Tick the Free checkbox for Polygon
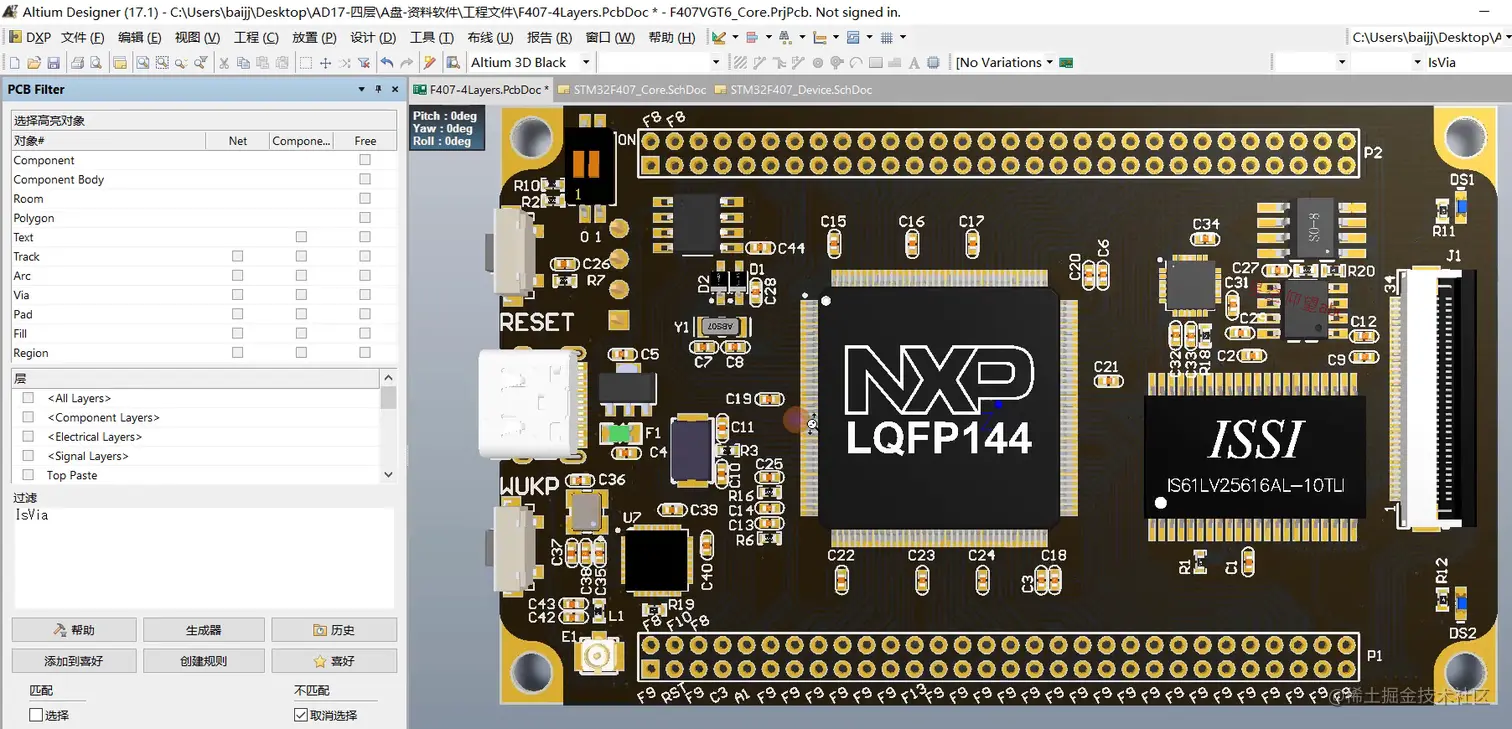The image size is (1512, 729). pyautogui.click(x=365, y=218)
